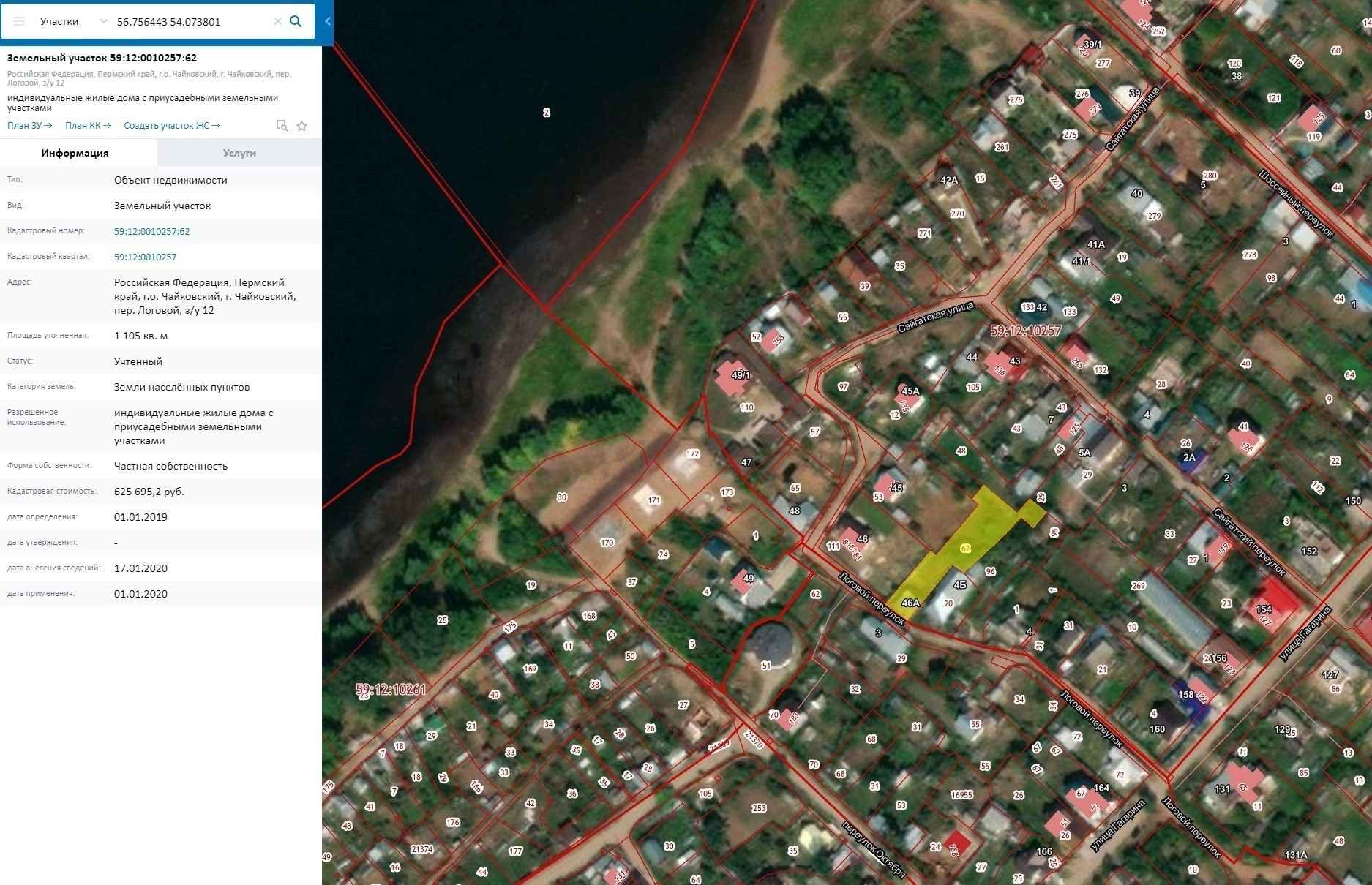Open the hamburger menu in the search bar
Image resolution: width=1372 pixels, height=885 pixels.
[x=19, y=22]
